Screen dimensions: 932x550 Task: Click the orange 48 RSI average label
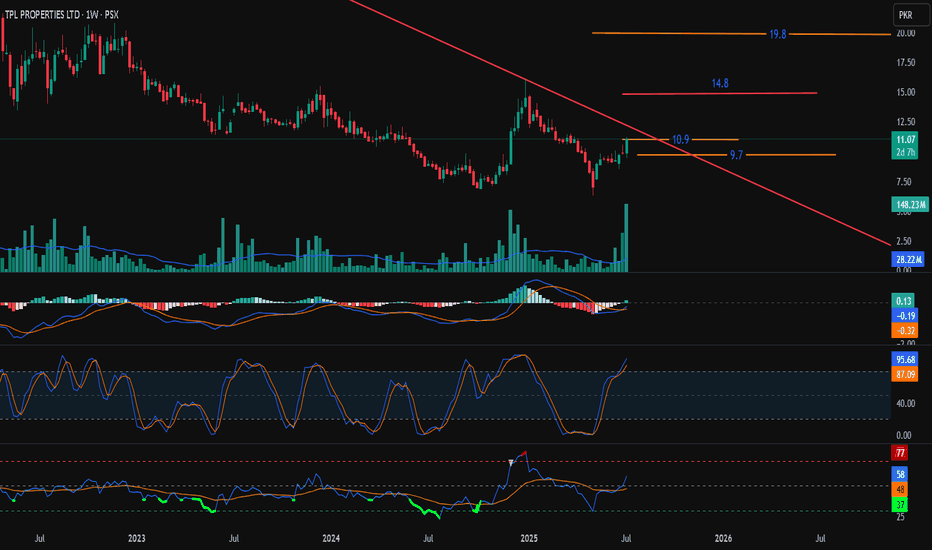pyautogui.click(x=900, y=489)
